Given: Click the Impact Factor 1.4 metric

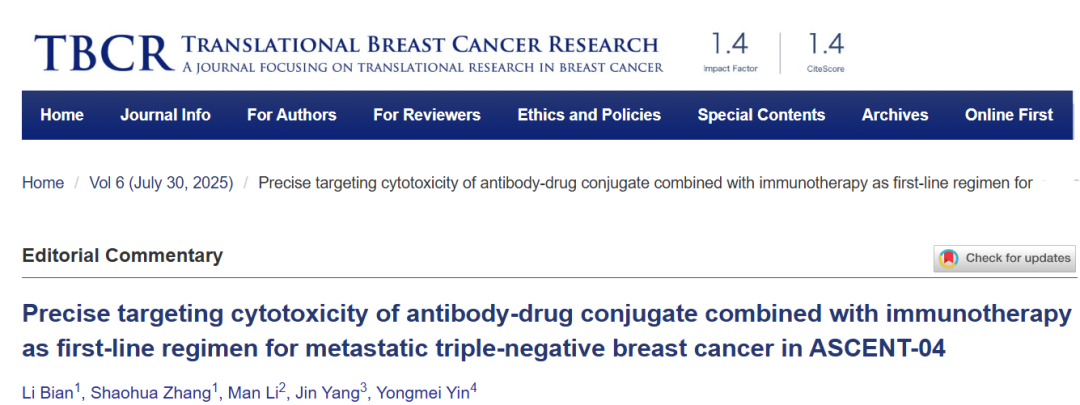Looking at the screenshot, I should [x=729, y=52].
